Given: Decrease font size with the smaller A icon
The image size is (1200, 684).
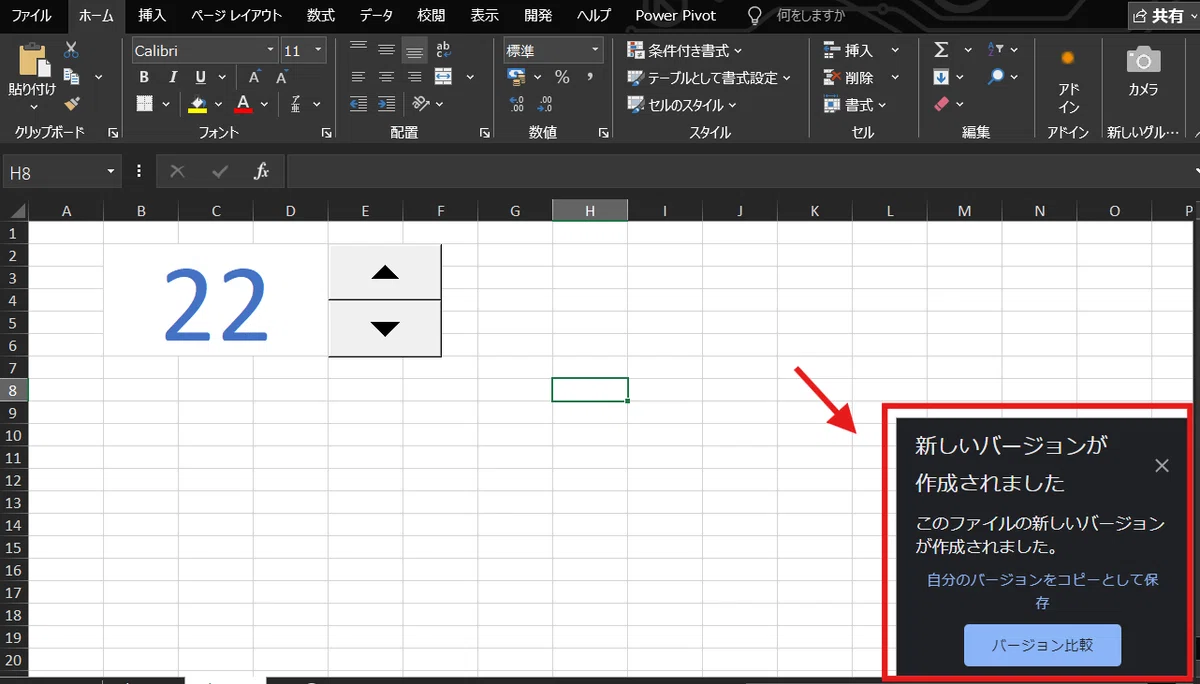Looking at the screenshot, I should coord(282,77).
